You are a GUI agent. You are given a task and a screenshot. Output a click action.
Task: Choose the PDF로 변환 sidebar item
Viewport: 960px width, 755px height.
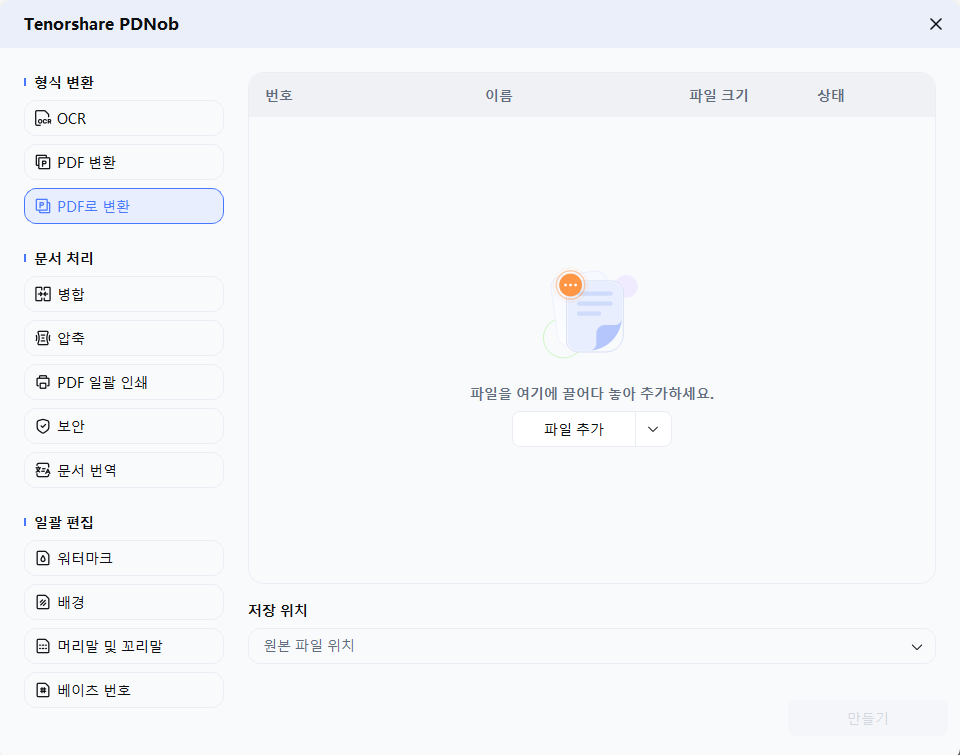click(124, 206)
